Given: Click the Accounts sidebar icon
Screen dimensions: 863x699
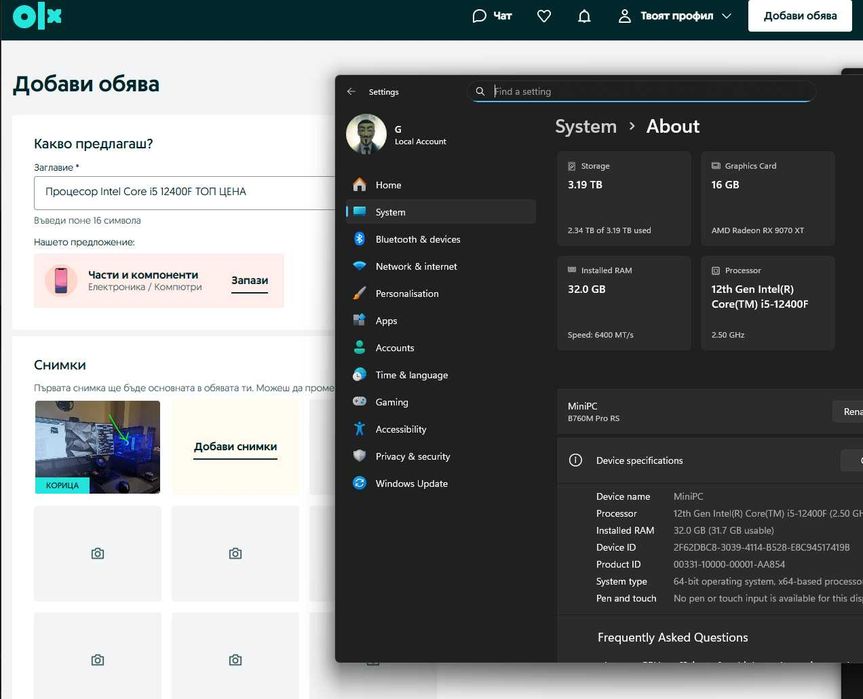Looking at the screenshot, I should [359, 347].
